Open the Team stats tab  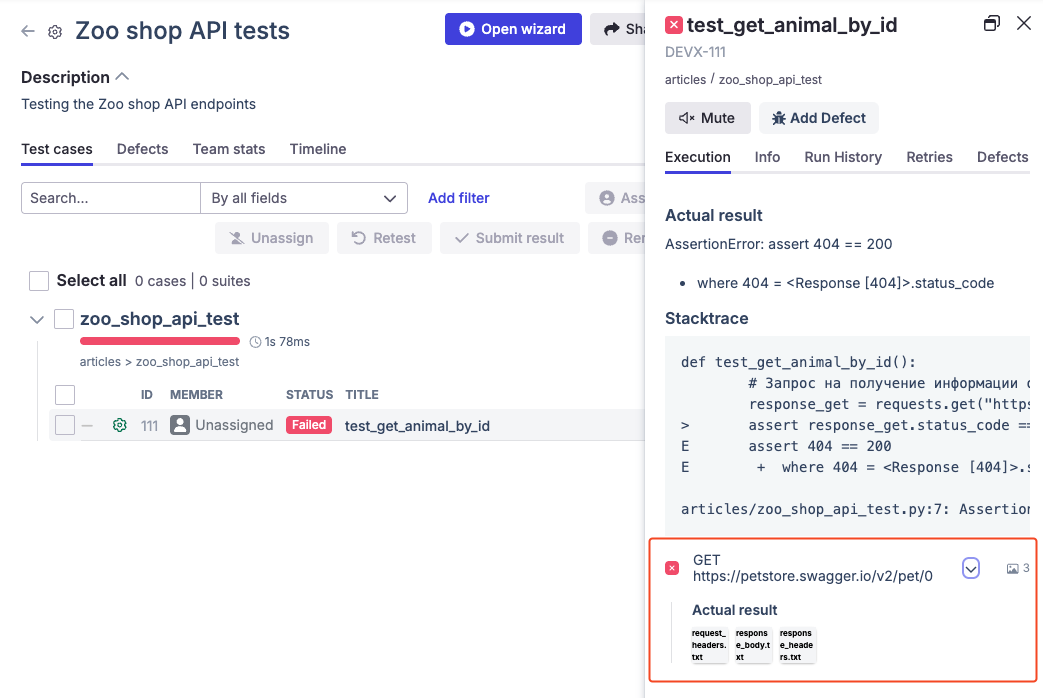229,149
